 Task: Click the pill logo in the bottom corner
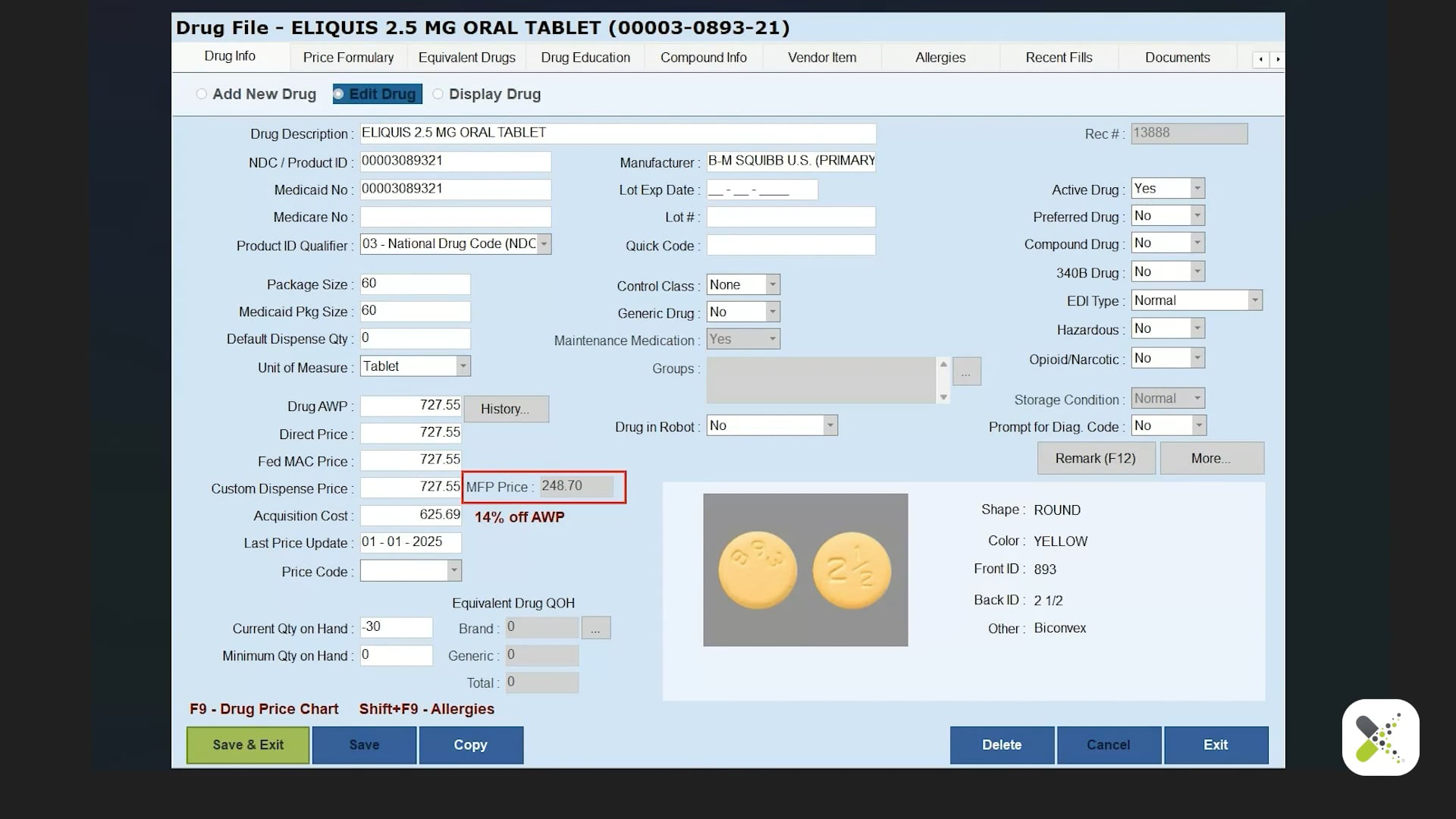click(1380, 737)
